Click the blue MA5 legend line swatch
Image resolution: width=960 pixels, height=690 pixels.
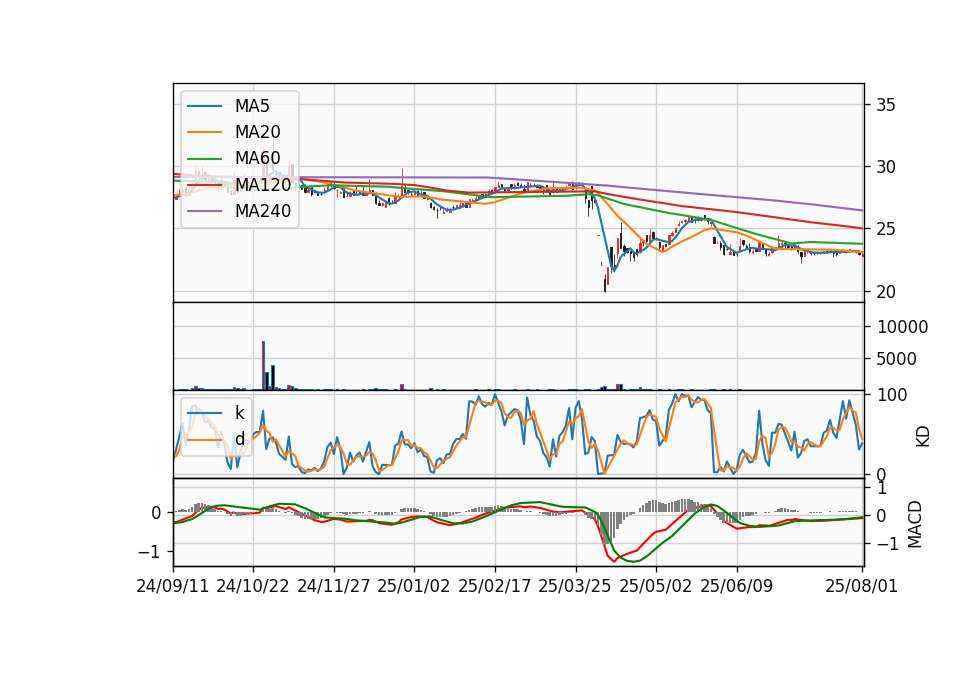point(204,106)
